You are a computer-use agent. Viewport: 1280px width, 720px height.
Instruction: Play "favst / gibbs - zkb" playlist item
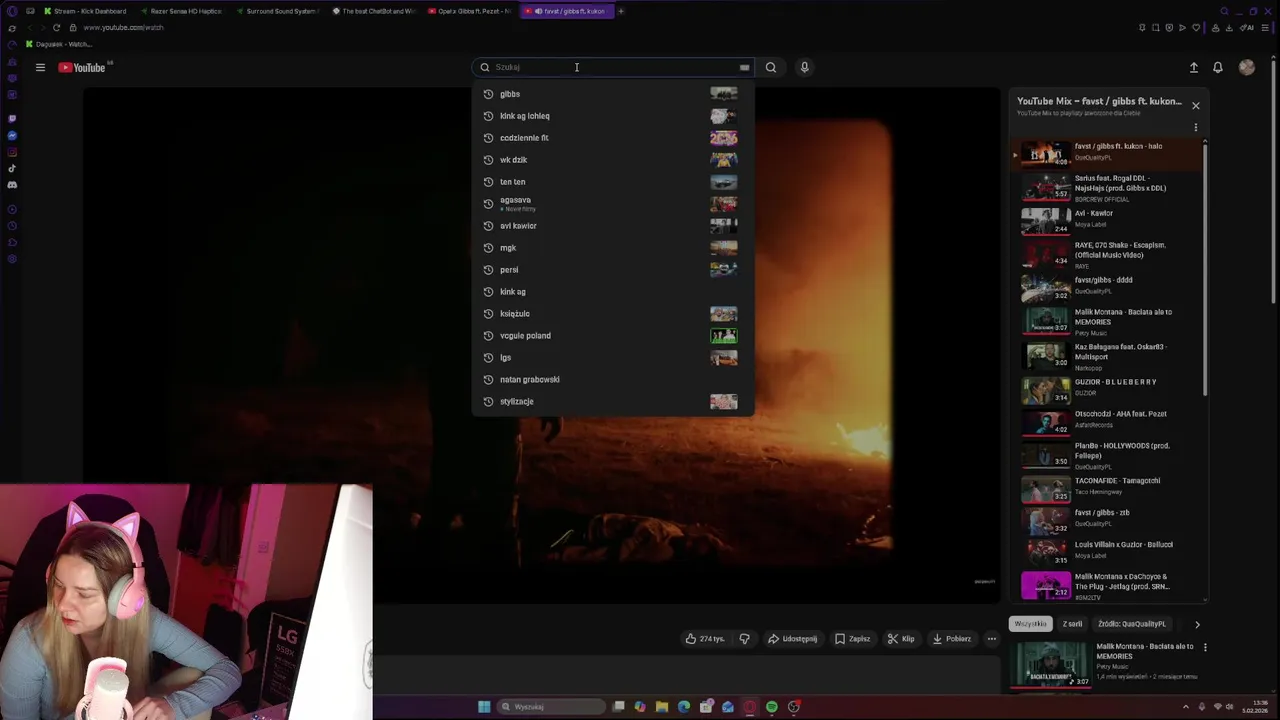(1107, 519)
